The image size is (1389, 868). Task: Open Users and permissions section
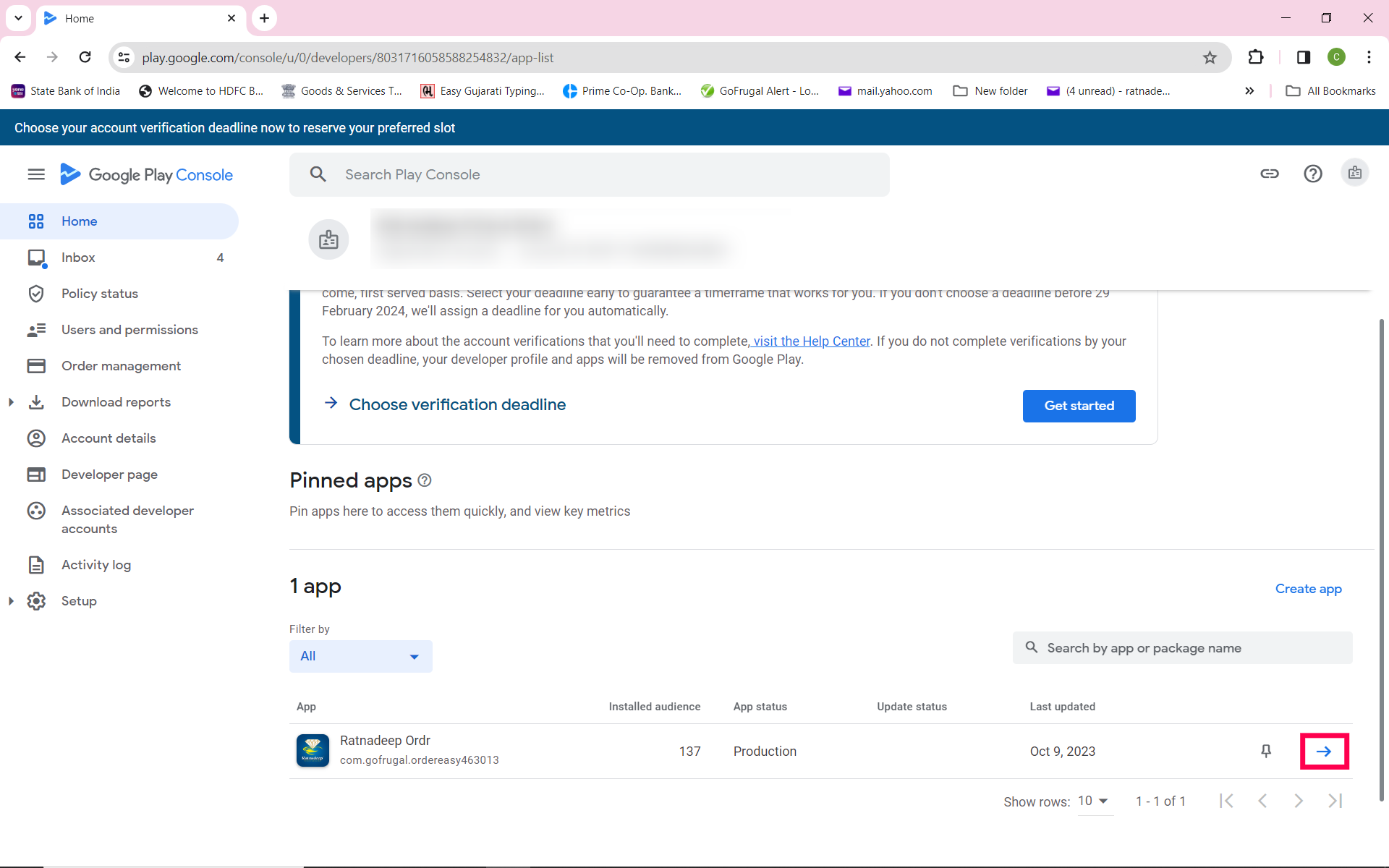coord(129,330)
